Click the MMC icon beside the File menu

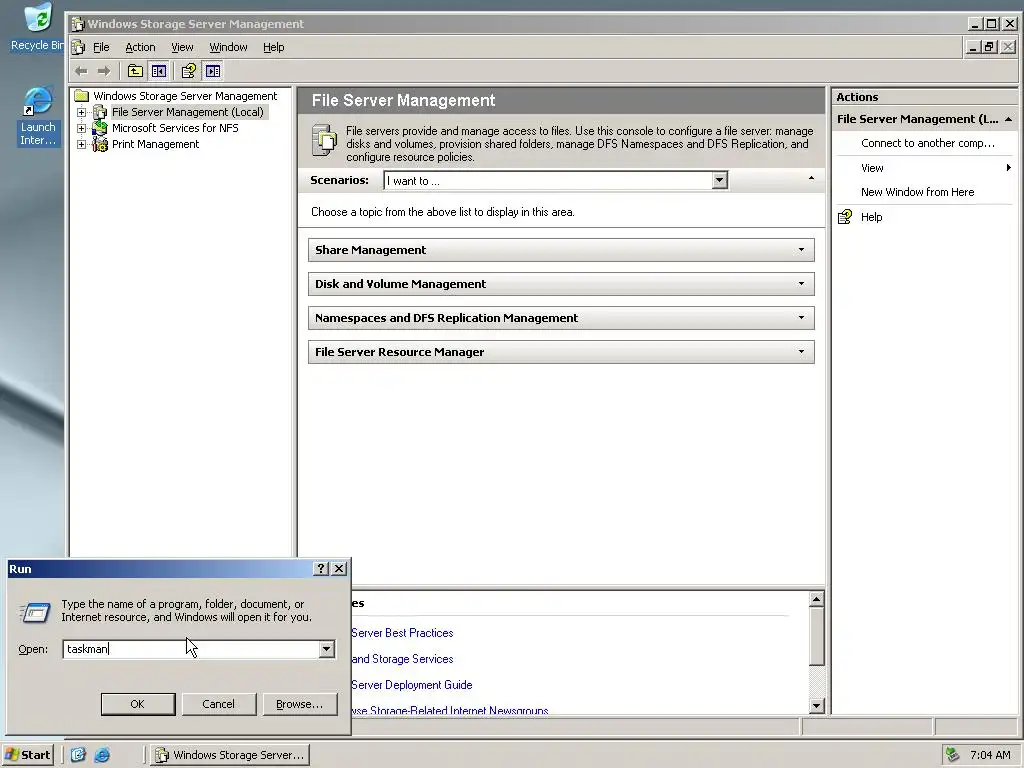tap(78, 47)
